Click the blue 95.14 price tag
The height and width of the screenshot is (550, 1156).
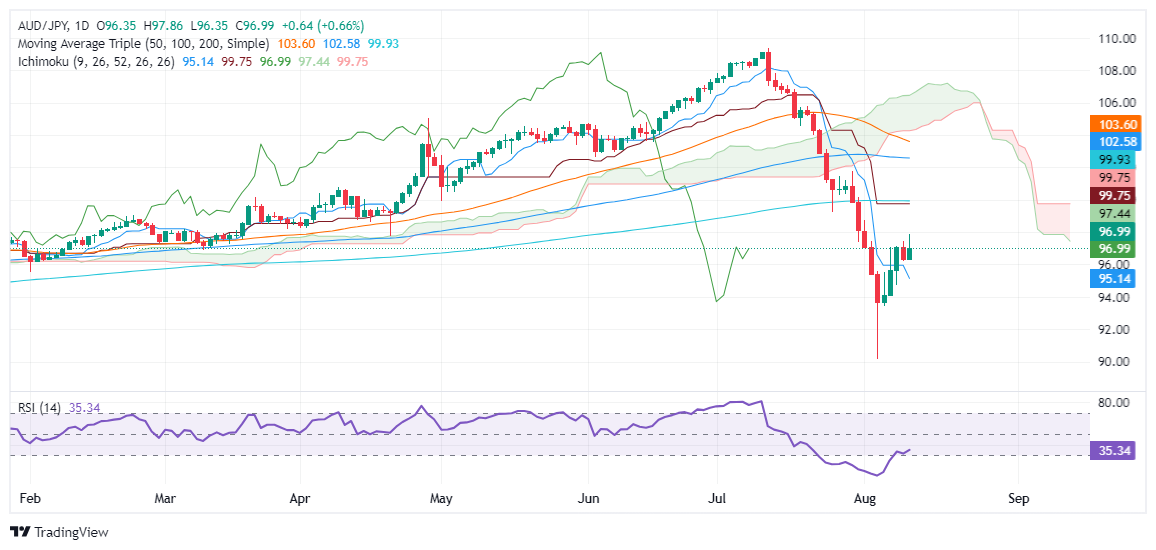[x=1118, y=278]
